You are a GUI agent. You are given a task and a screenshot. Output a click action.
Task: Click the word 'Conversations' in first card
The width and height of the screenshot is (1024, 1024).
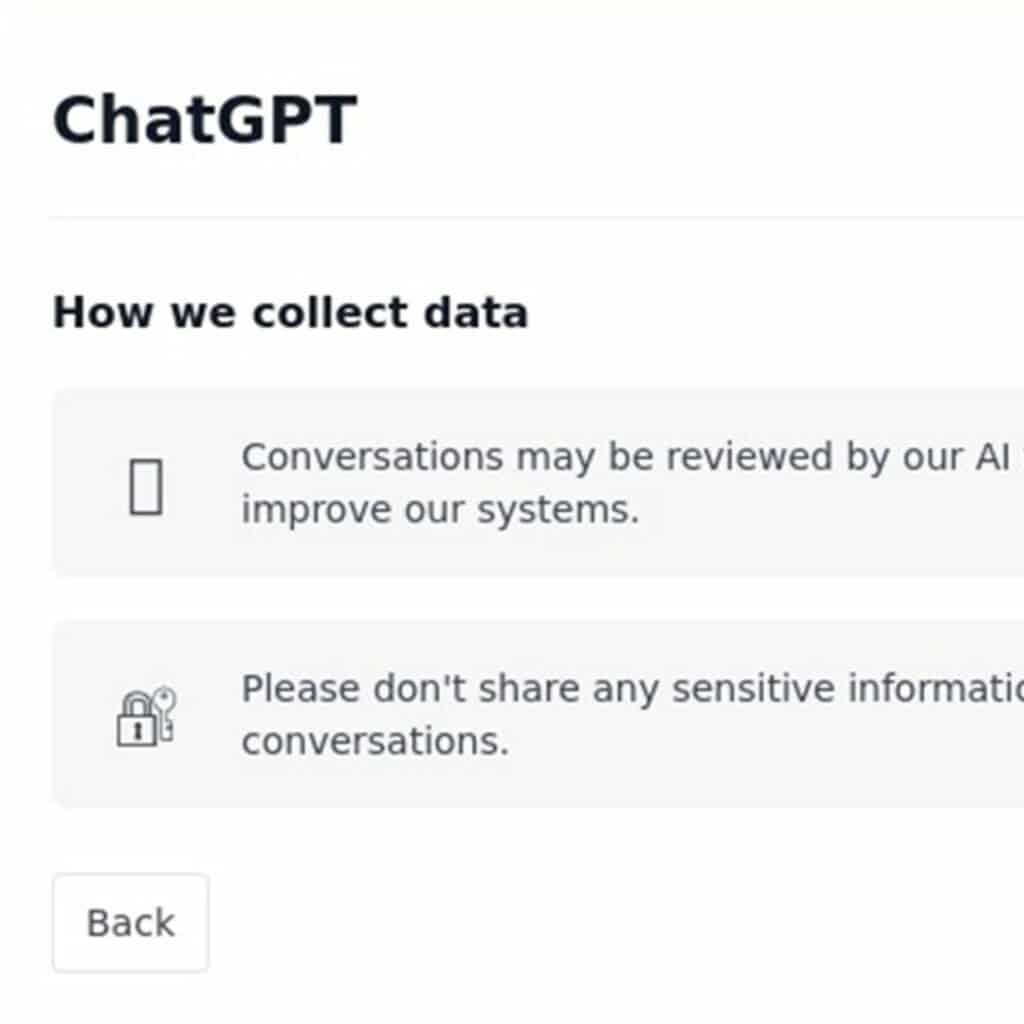(372, 456)
